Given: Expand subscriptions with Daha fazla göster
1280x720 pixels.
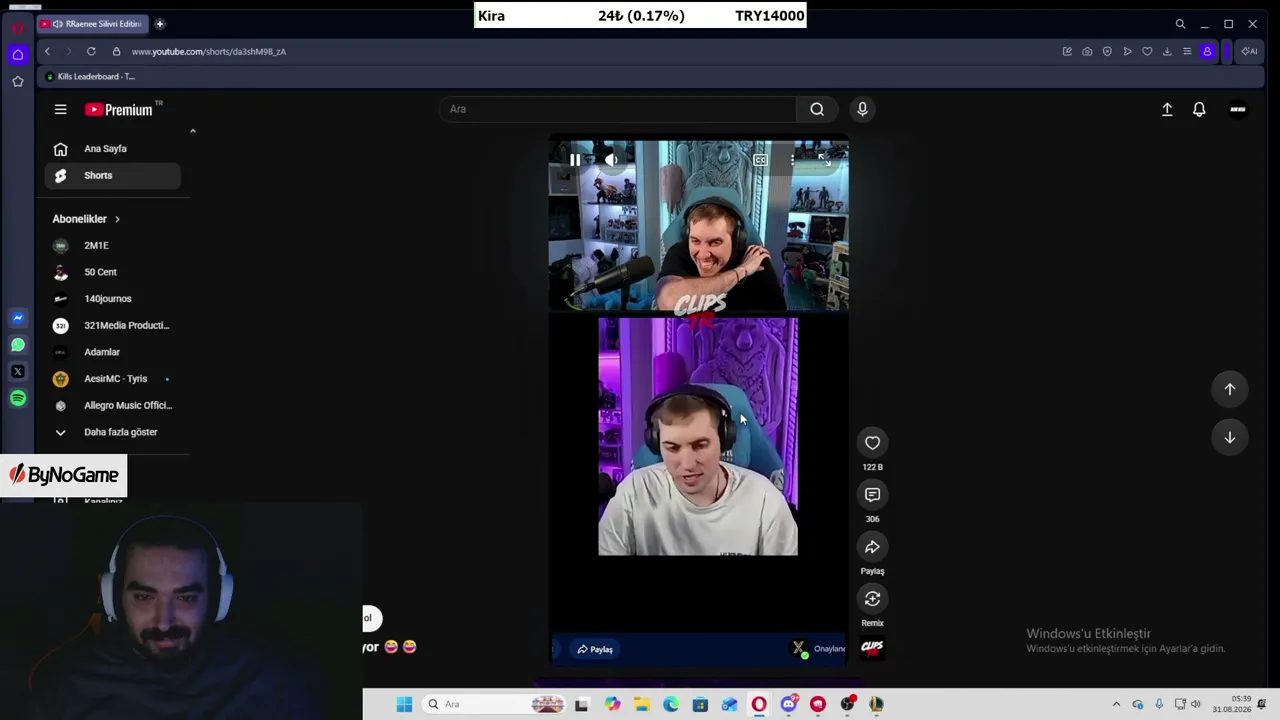Looking at the screenshot, I should click(x=112, y=432).
